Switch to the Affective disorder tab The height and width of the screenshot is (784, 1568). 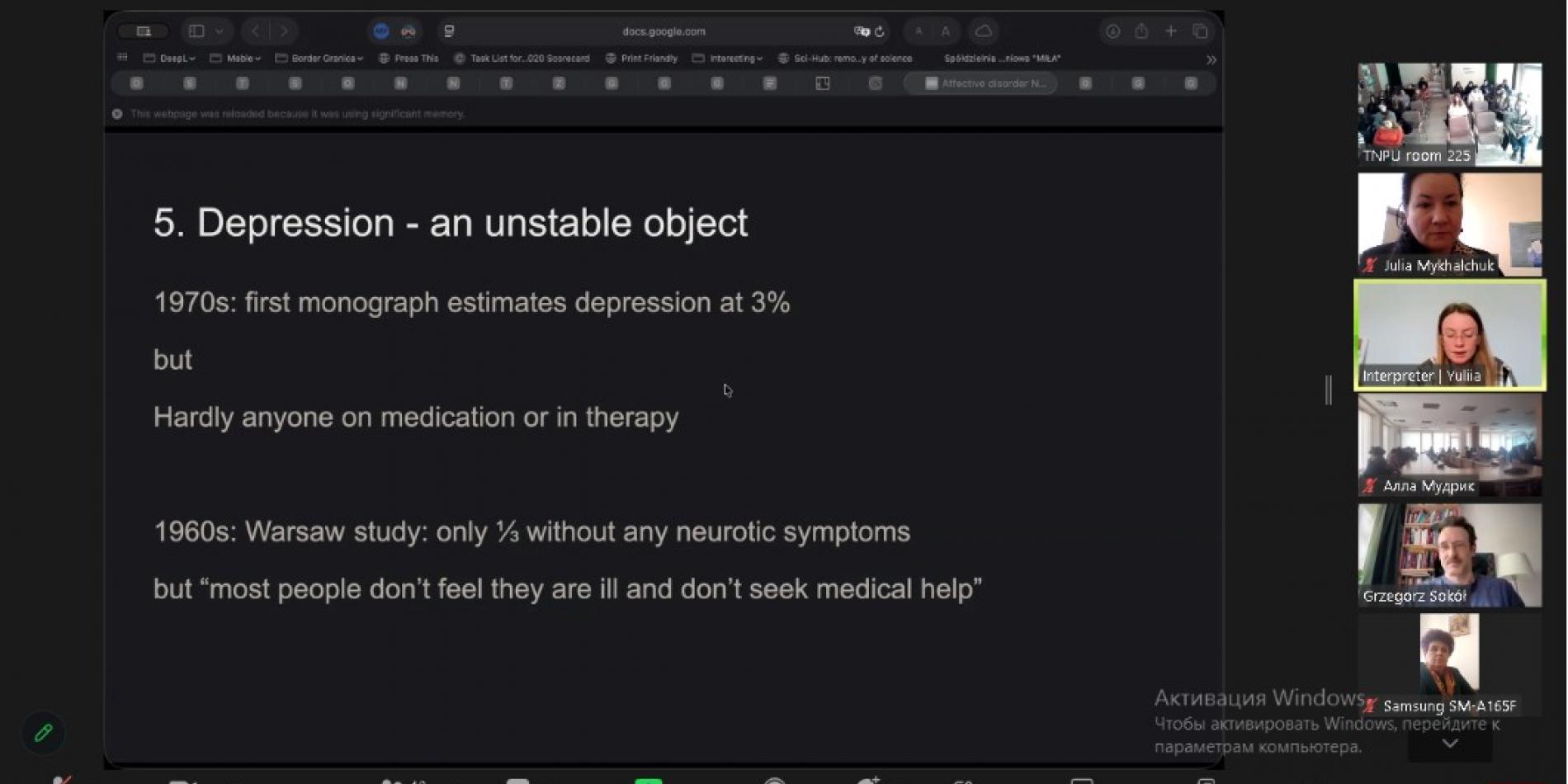(982, 83)
